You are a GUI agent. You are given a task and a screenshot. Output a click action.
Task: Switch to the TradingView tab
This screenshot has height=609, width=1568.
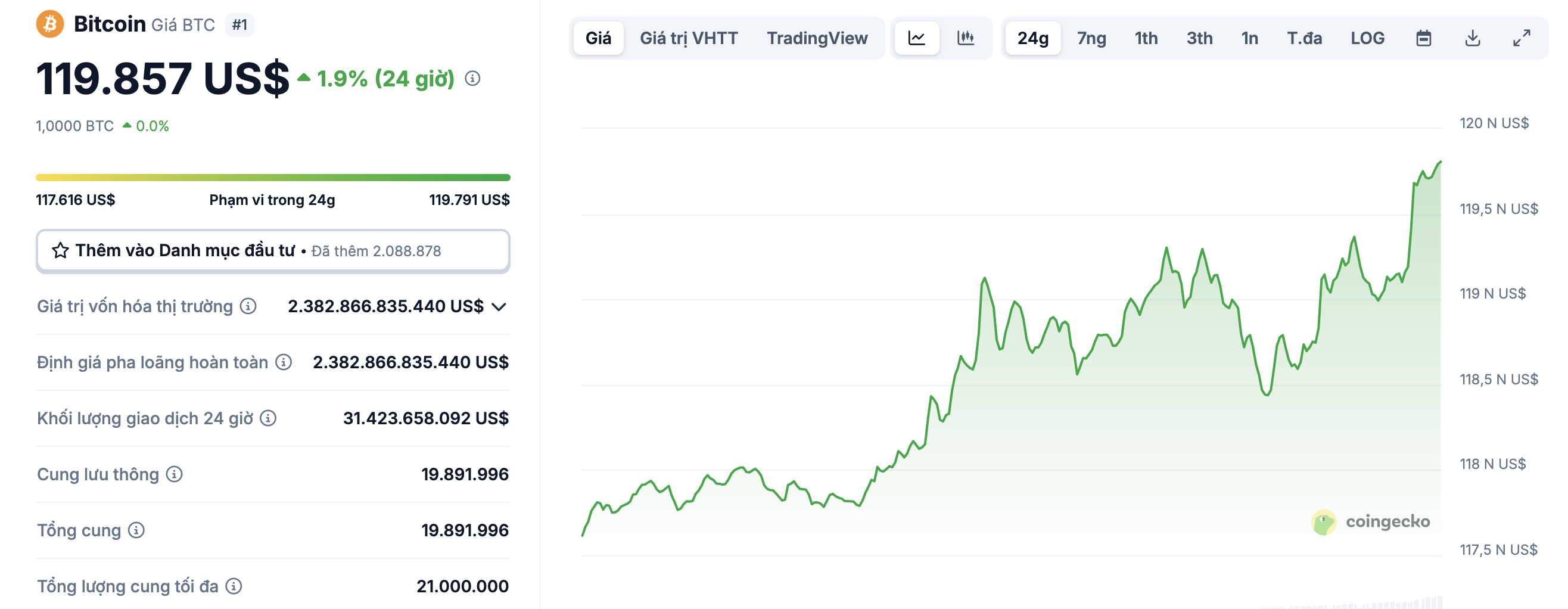tap(818, 38)
